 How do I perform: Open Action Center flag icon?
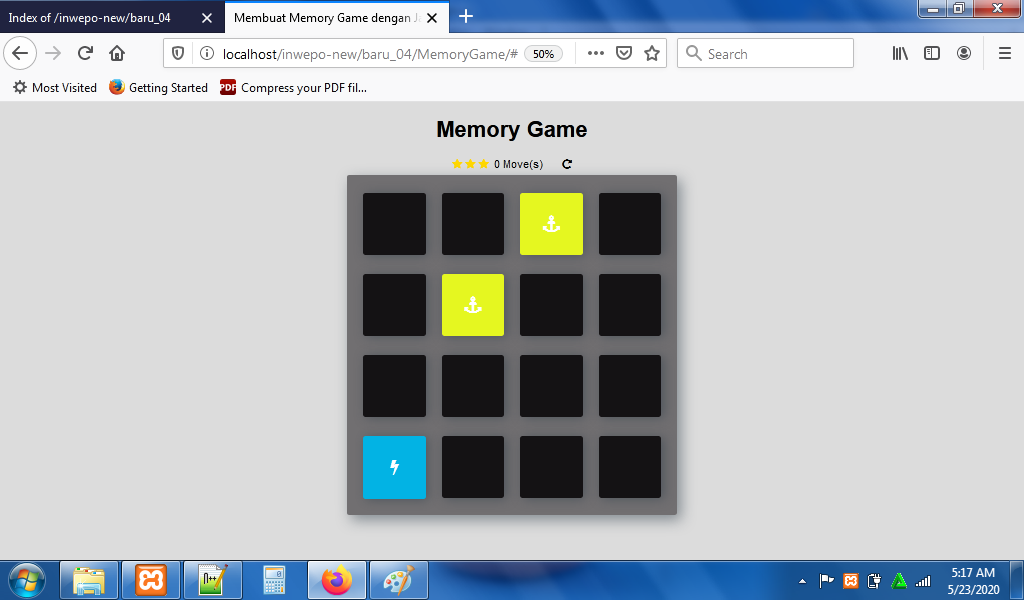[826, 580]
